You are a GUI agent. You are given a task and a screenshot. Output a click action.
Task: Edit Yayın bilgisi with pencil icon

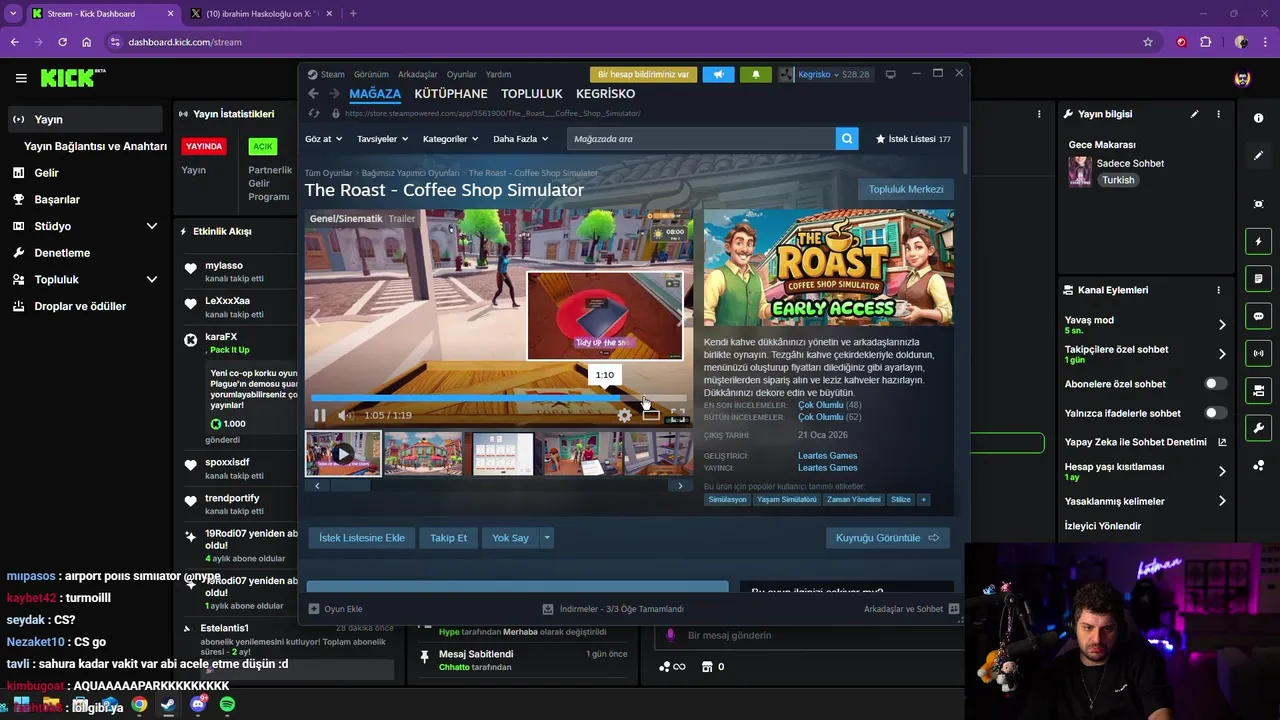click(x=1194, y=114)
